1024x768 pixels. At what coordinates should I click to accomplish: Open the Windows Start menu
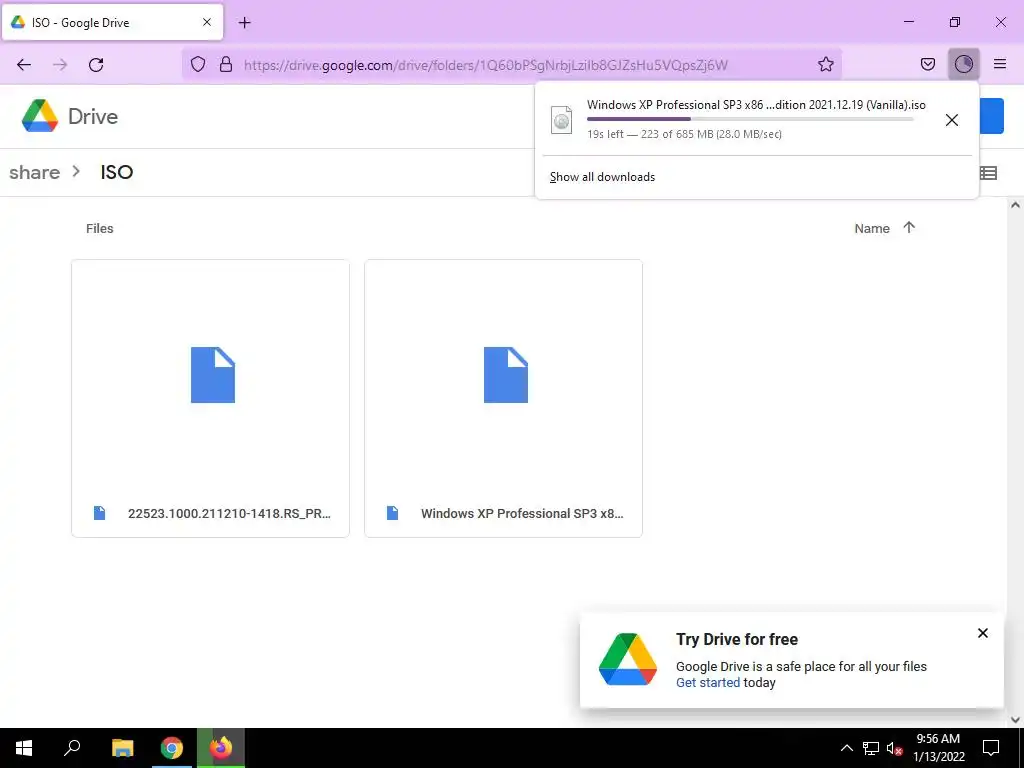[24, 748]
